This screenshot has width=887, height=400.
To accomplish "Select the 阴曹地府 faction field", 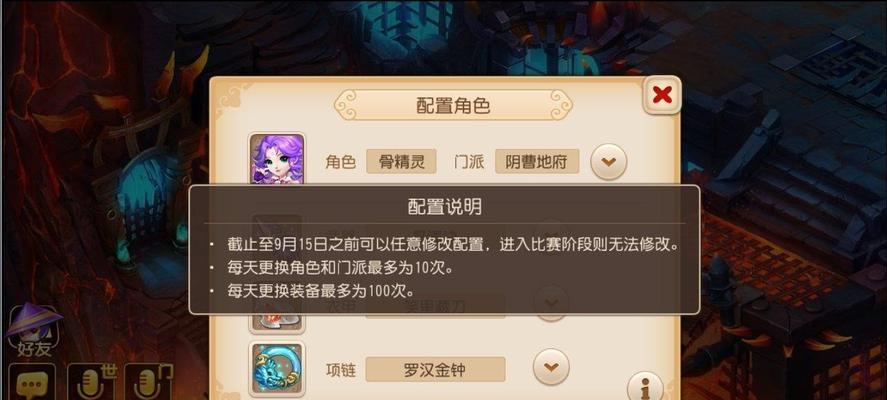I will (537, 162).
